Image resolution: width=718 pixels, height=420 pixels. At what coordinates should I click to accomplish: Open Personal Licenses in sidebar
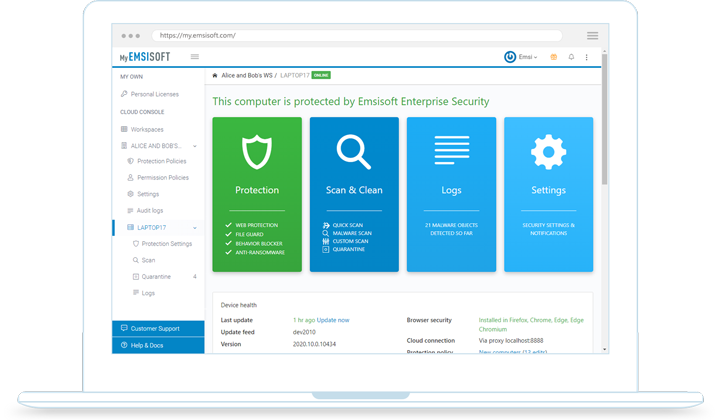pyautogui.click(x=154, y=94)
